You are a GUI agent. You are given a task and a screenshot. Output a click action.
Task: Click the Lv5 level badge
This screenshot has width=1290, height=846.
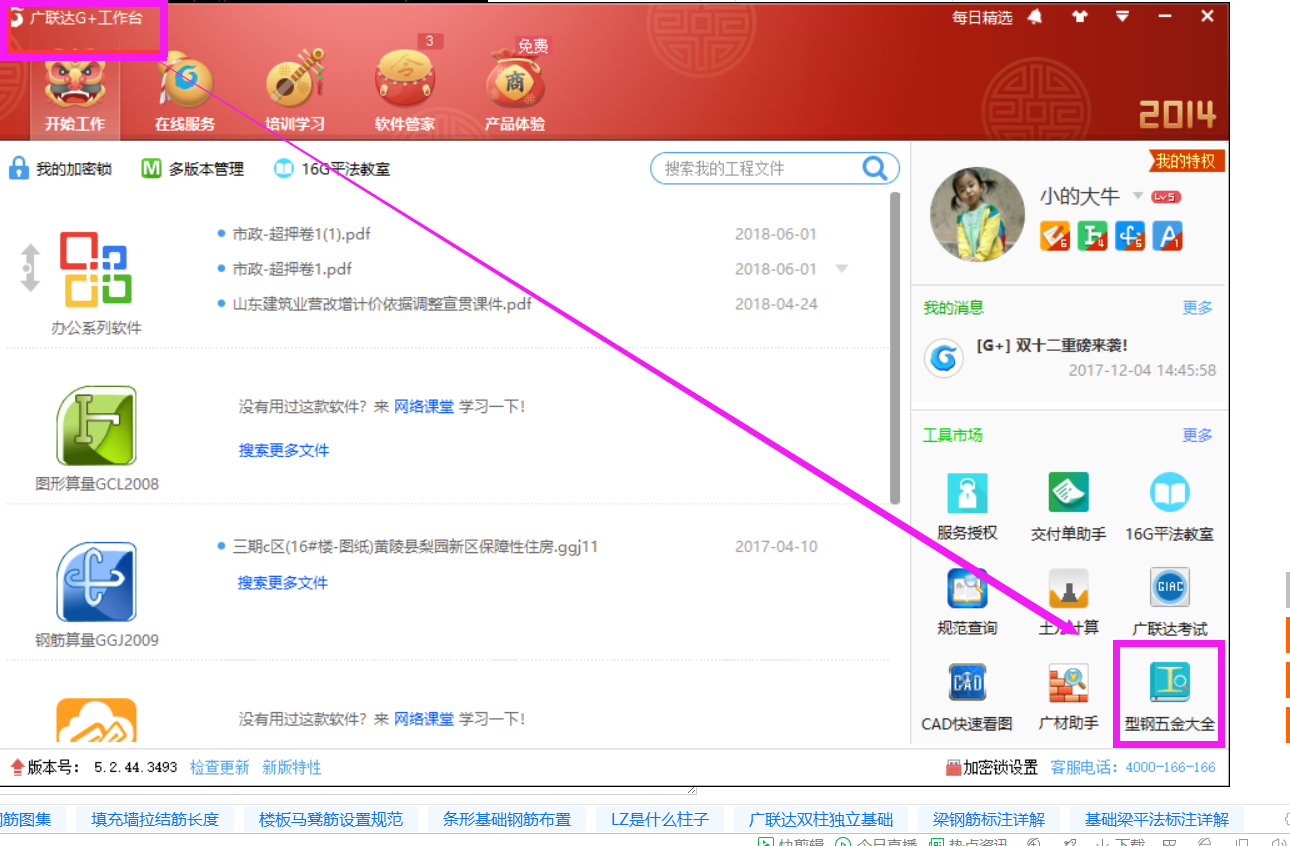click(1166, 197)
